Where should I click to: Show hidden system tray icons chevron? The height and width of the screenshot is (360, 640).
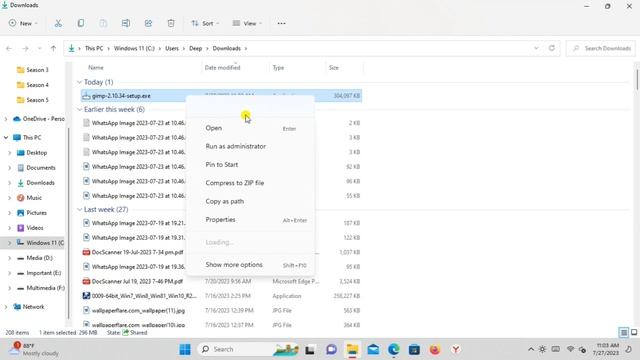531,349
